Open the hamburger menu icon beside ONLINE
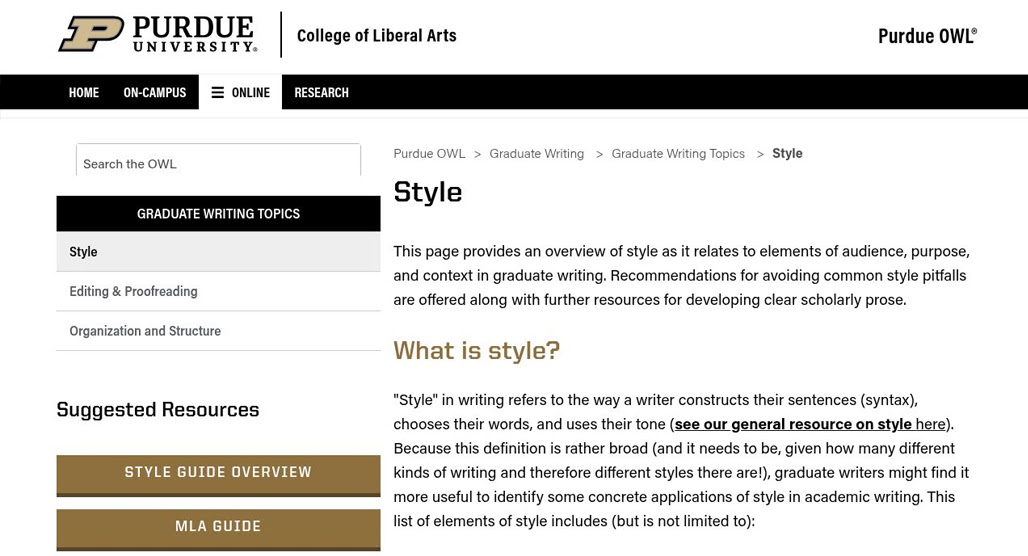This screenshot has height=556, width=1028. (218, 92)
